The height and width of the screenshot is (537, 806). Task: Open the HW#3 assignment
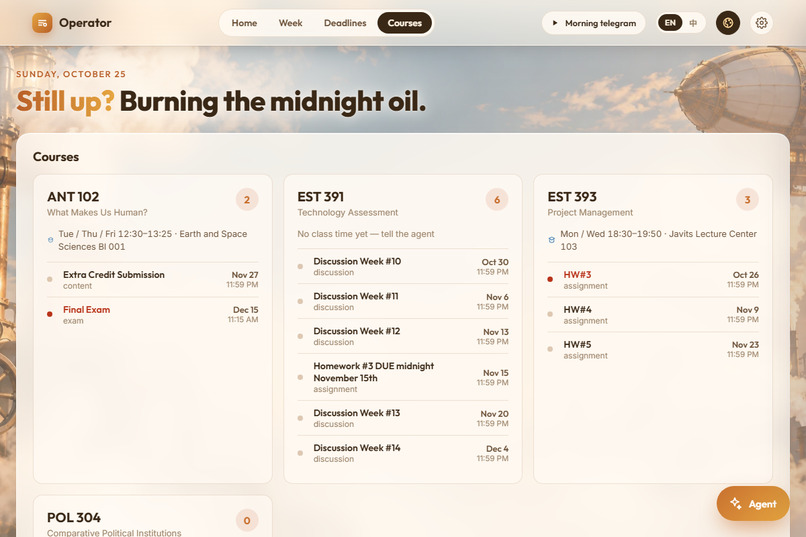653,280
